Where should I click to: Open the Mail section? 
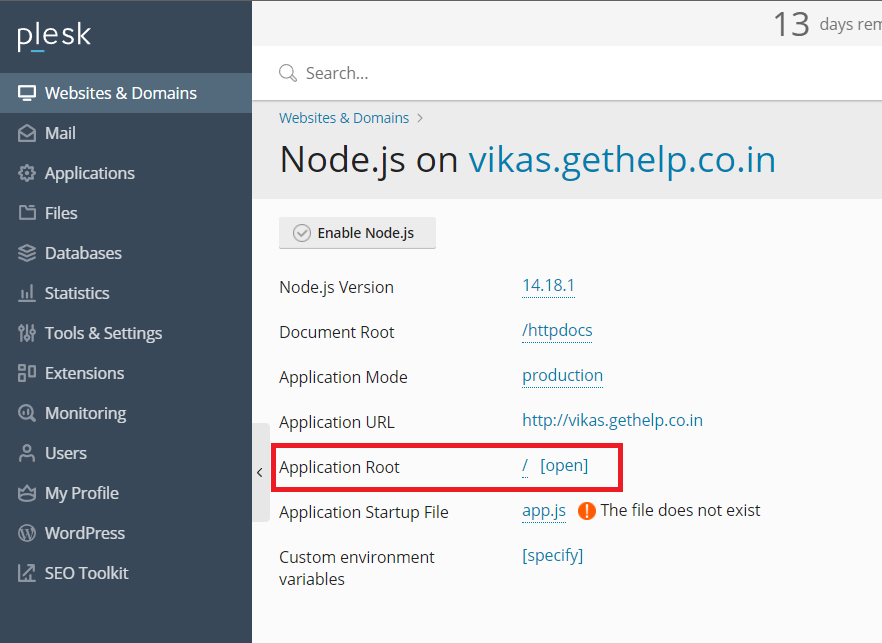point(126,133)
